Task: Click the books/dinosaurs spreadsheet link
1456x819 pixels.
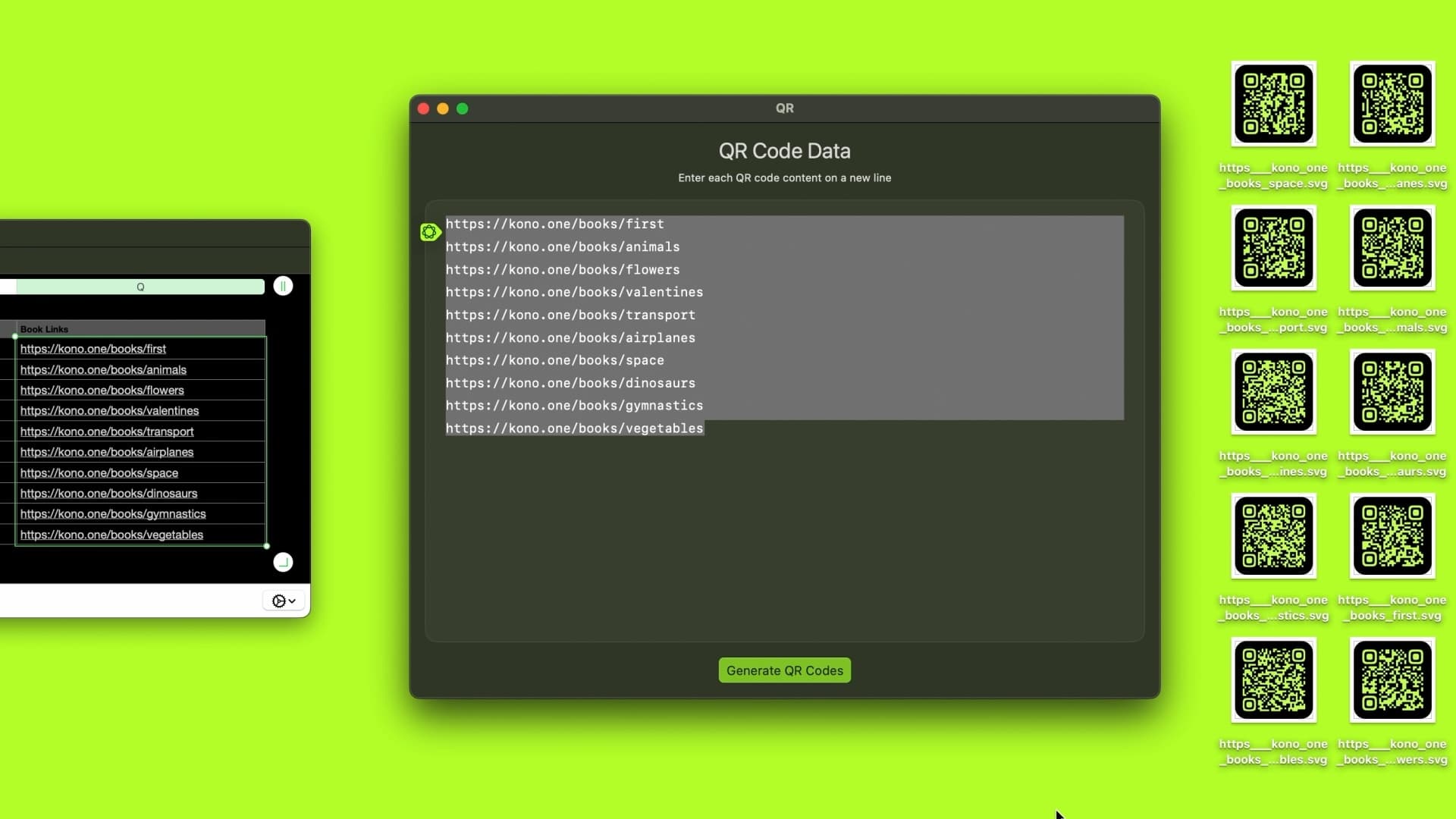Action: pos(109,494)
